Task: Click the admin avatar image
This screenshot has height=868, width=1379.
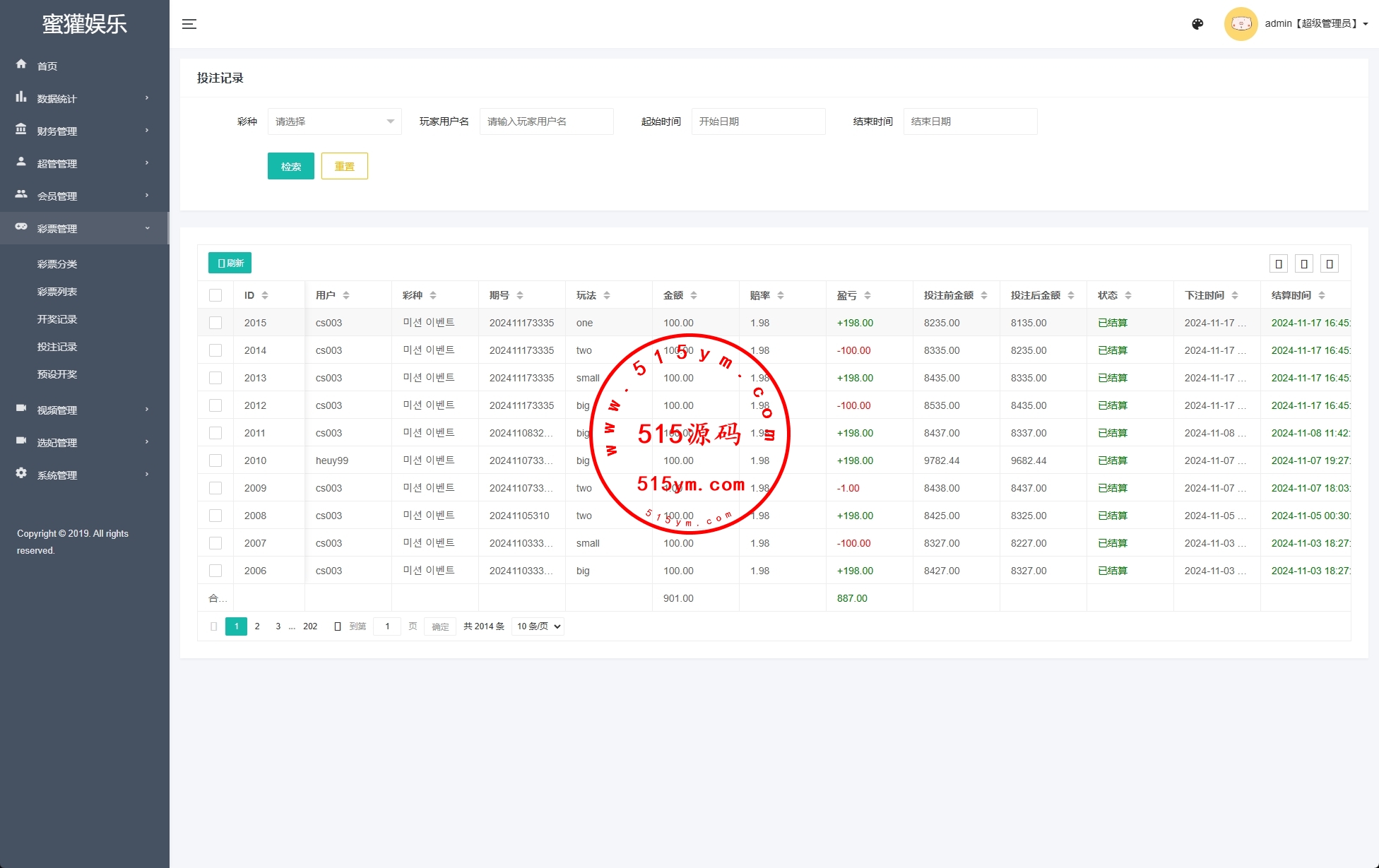Action: 1241,24
